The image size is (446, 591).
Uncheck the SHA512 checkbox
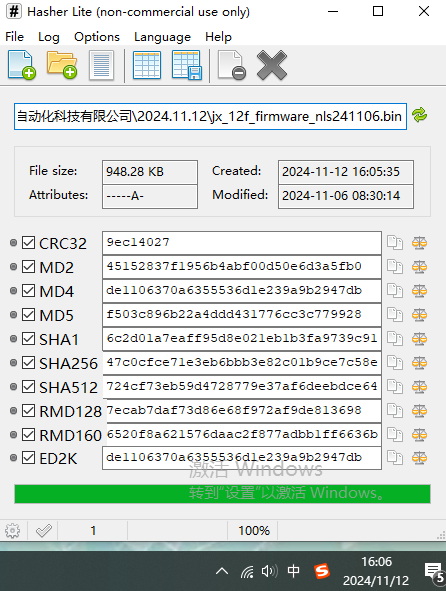(28, 387)
